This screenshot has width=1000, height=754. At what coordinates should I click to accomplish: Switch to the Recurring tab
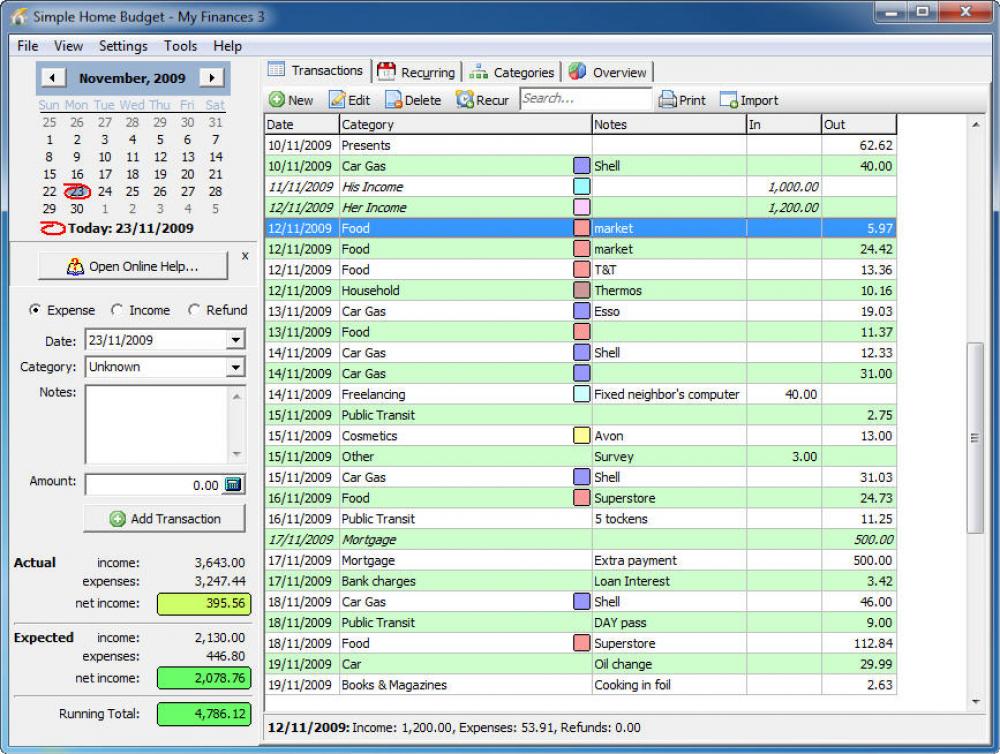coord(417,71)
